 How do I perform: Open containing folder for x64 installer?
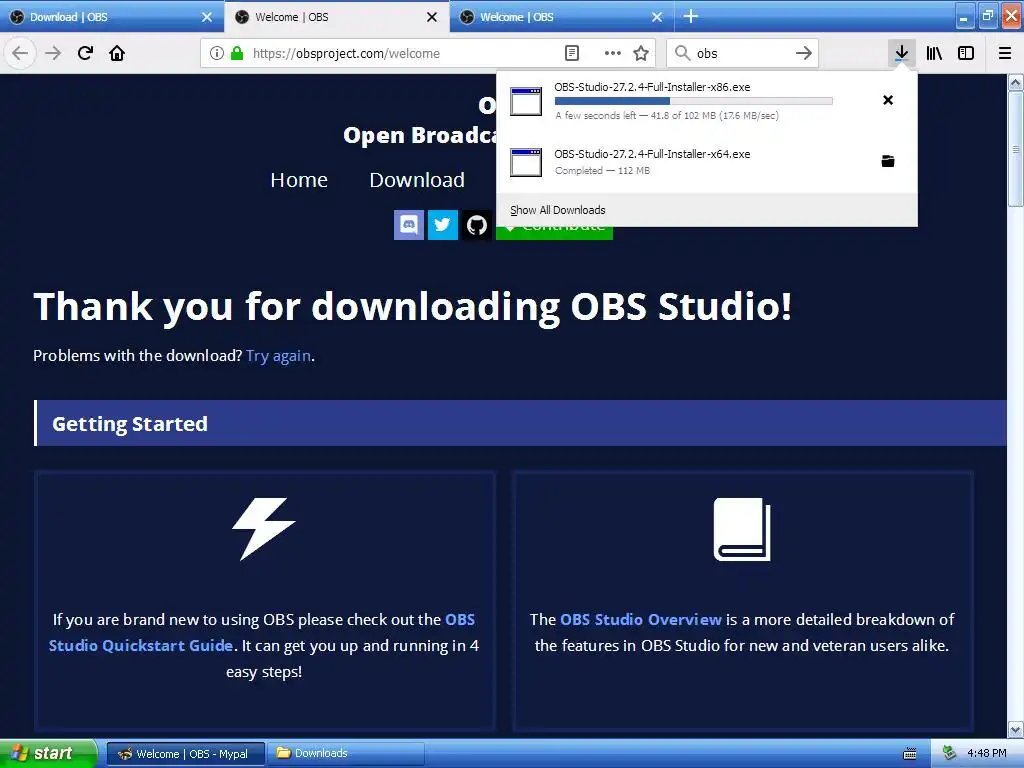click(x=888, y=161)
